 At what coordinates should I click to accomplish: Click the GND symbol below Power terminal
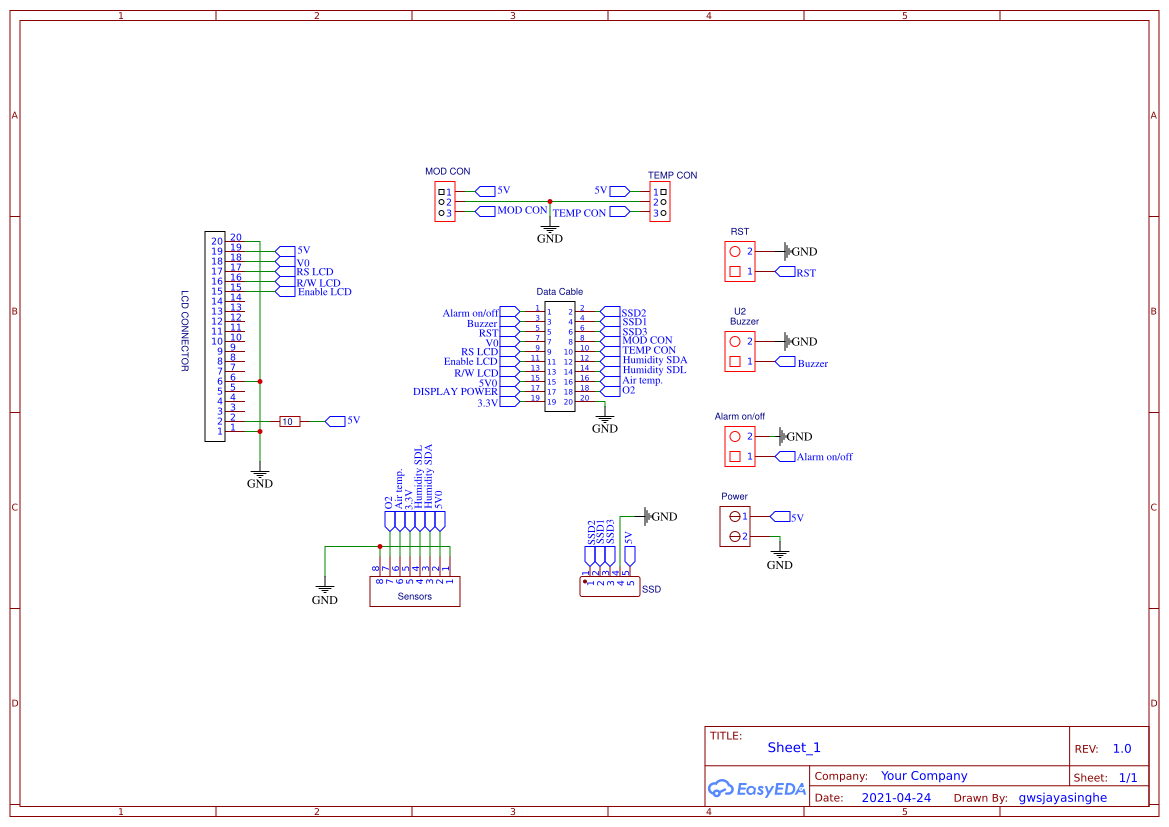tap(779, 560)
